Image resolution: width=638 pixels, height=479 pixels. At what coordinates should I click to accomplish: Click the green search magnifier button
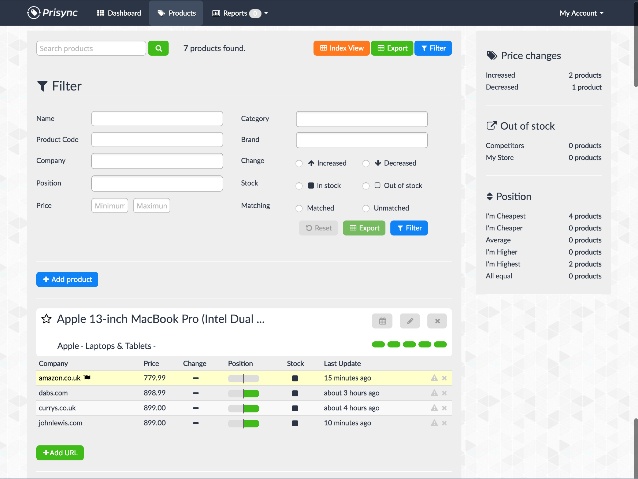point(158,48)
